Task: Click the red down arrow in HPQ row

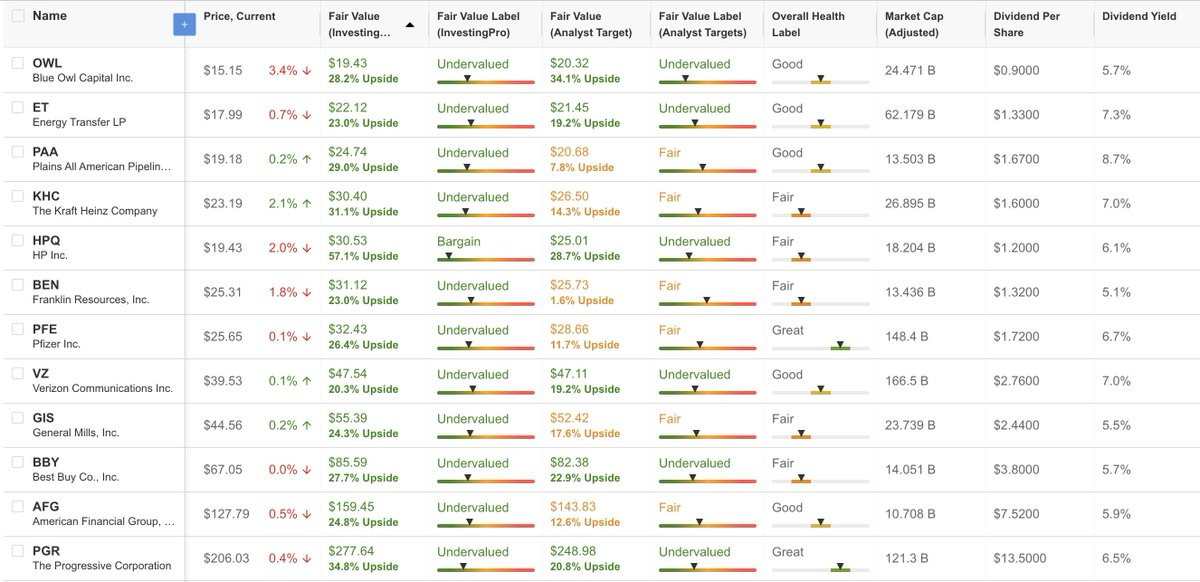Action: pos(307,248)
